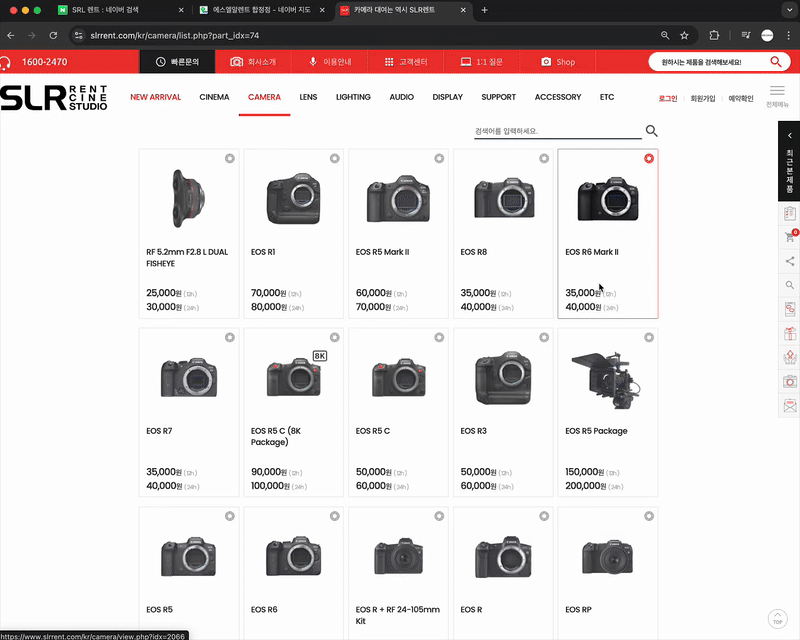Open the EOS R3 camera thumbnail
Screen dimensions: 800x640
click(503, 377)
